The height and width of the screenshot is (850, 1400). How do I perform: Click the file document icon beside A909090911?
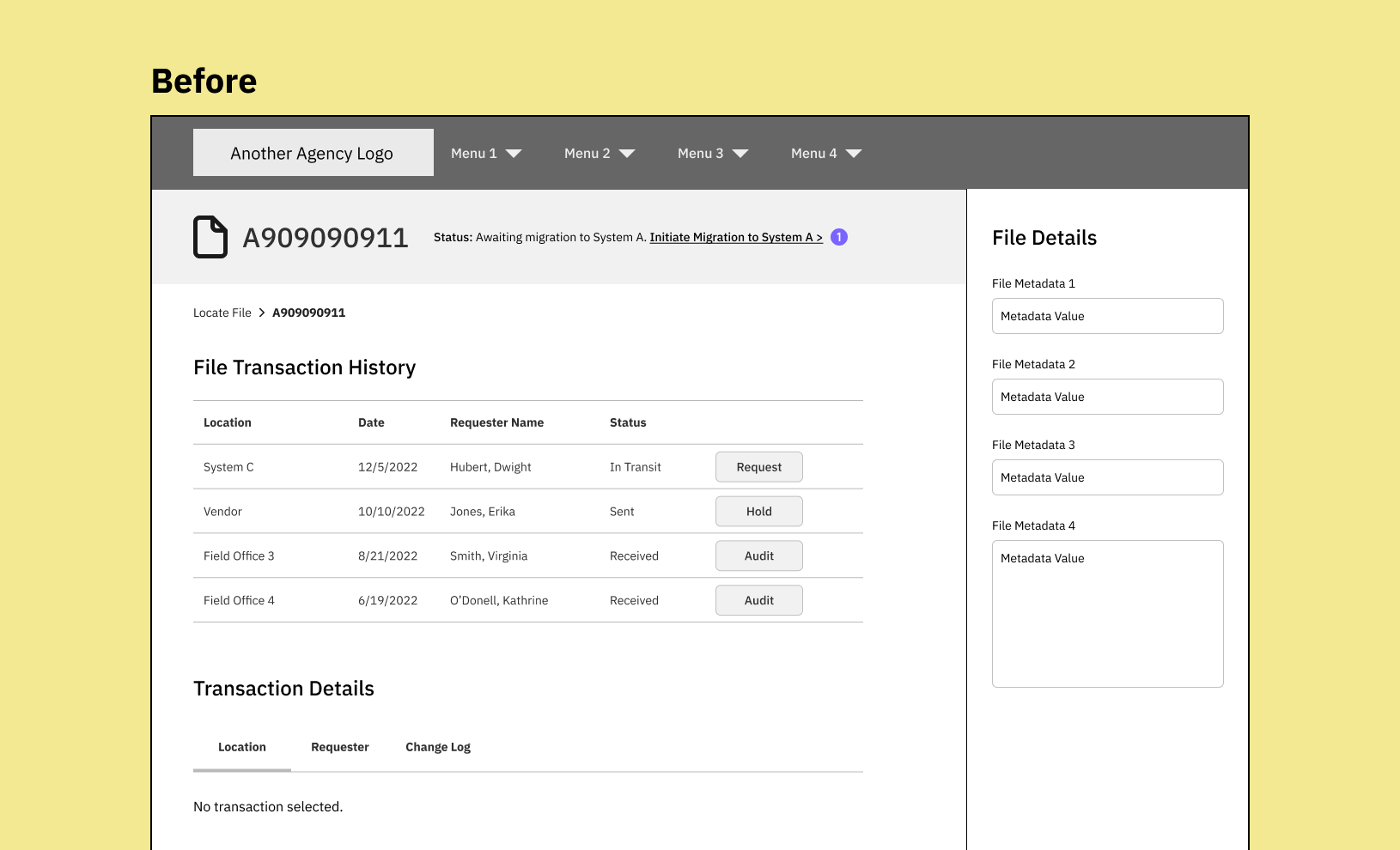click(210, 237)
